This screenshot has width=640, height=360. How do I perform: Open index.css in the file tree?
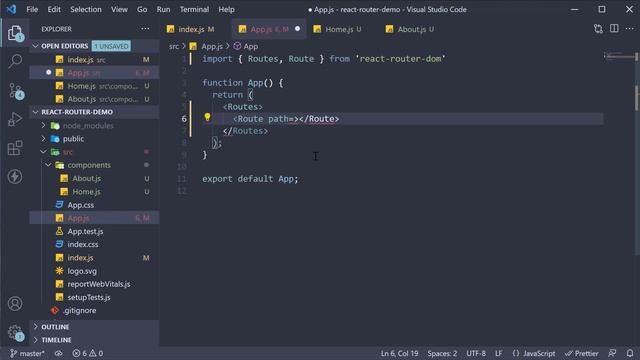pos(94,244)
